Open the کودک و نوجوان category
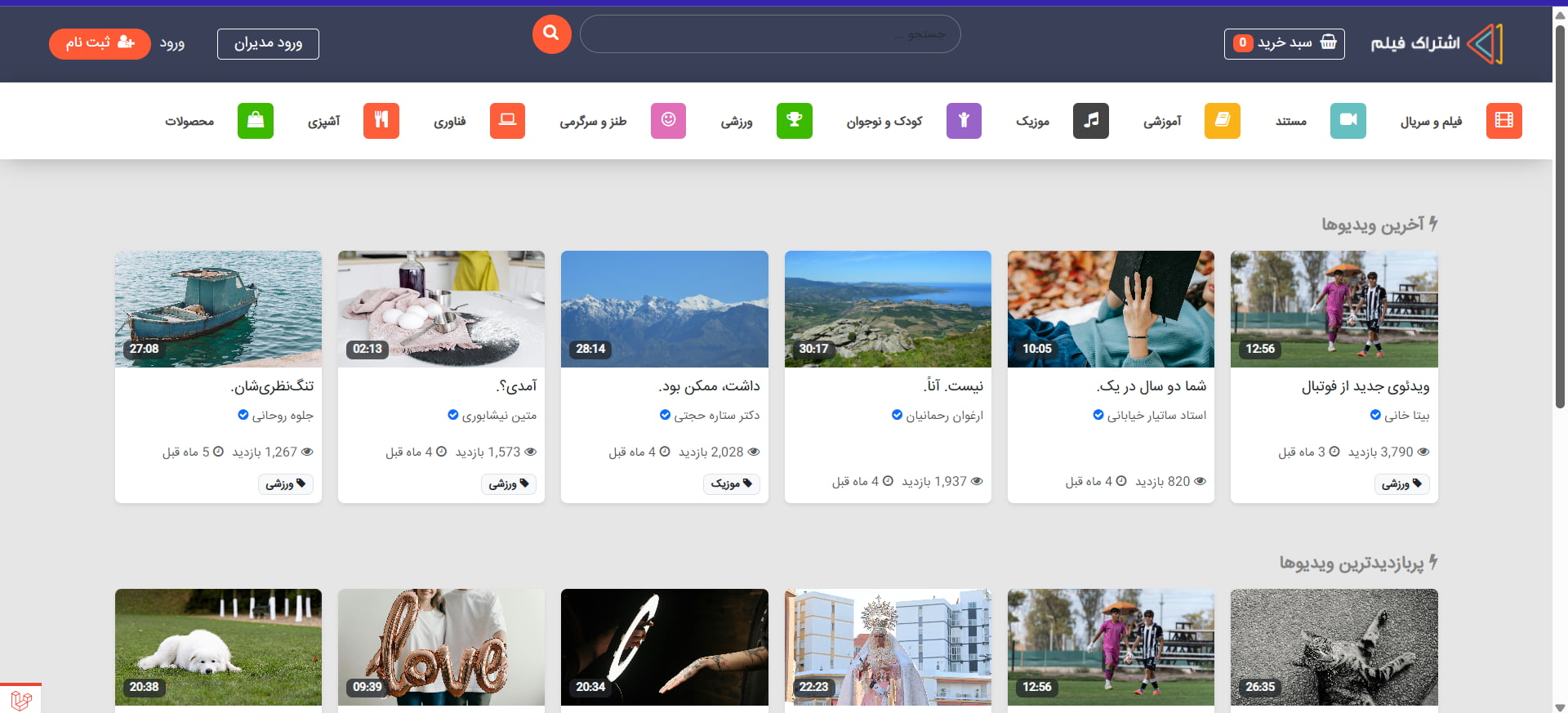 pyautogui.click(x=884, y=122)
